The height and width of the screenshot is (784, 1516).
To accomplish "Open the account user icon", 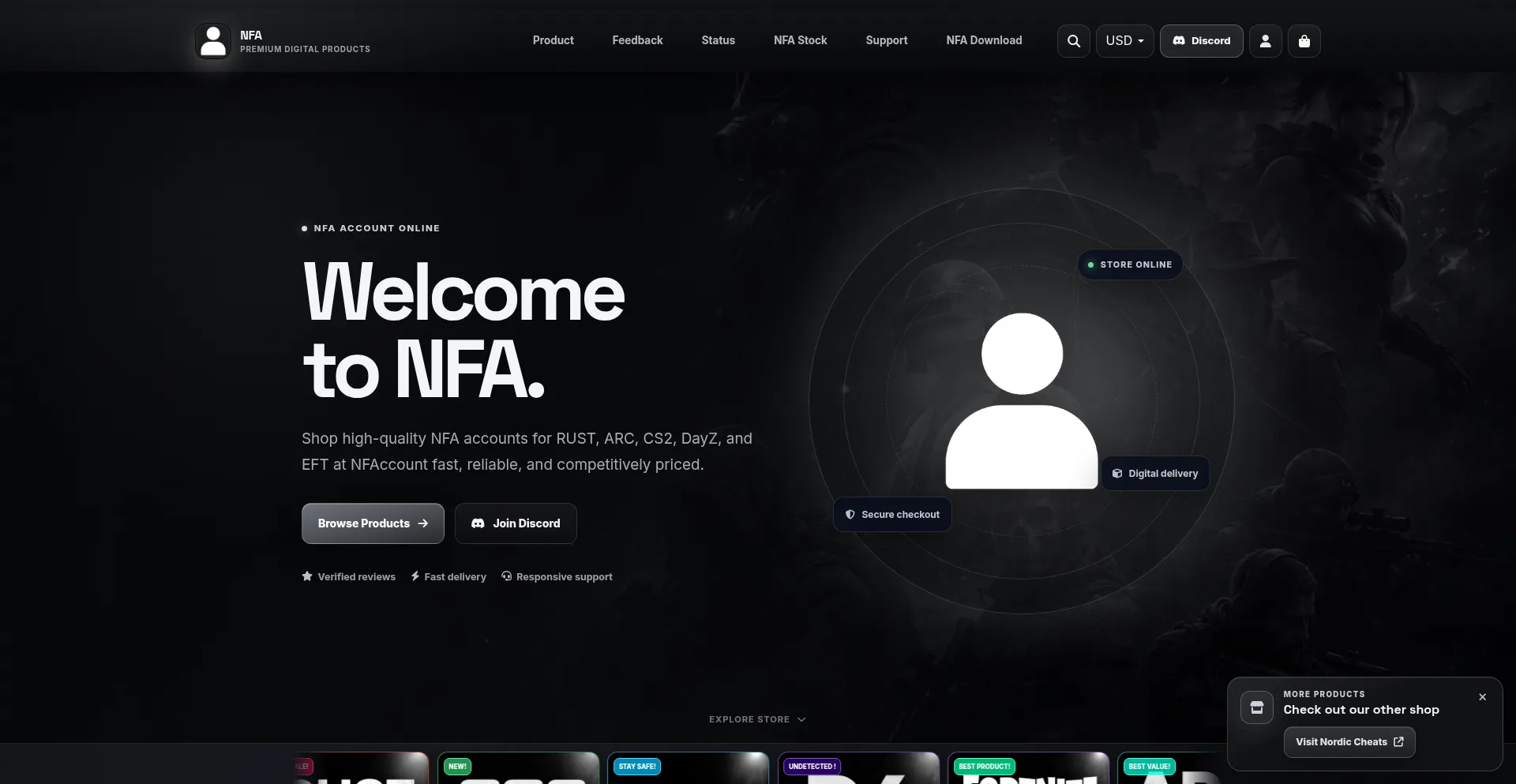I will [x=1266, y=41].
